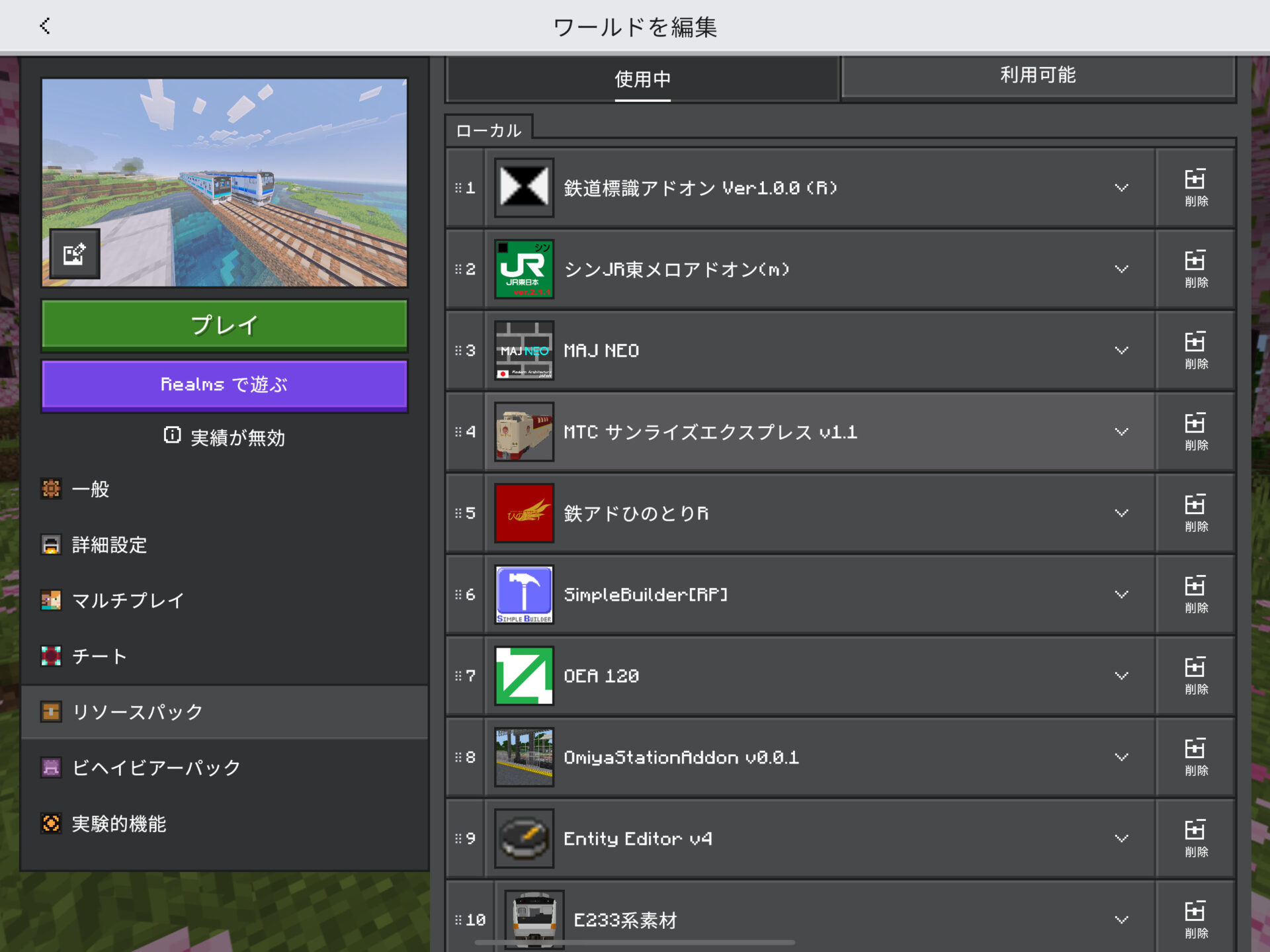Click drag handle of pack number 5
Image resolution: width=1270 pixels, height=952 pixels.
click(459, 513)
